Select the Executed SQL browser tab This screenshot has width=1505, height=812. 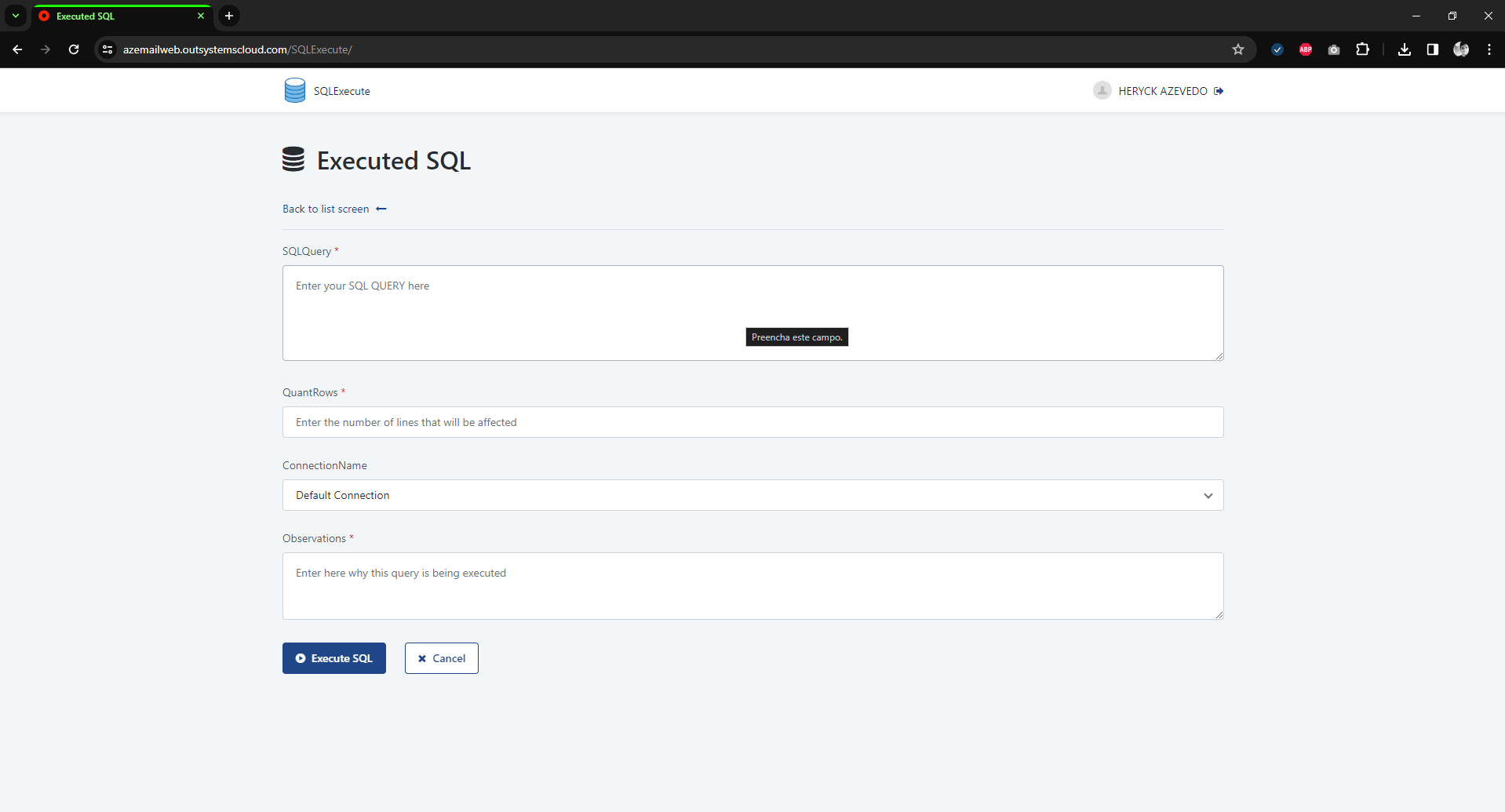coord(122,16)
